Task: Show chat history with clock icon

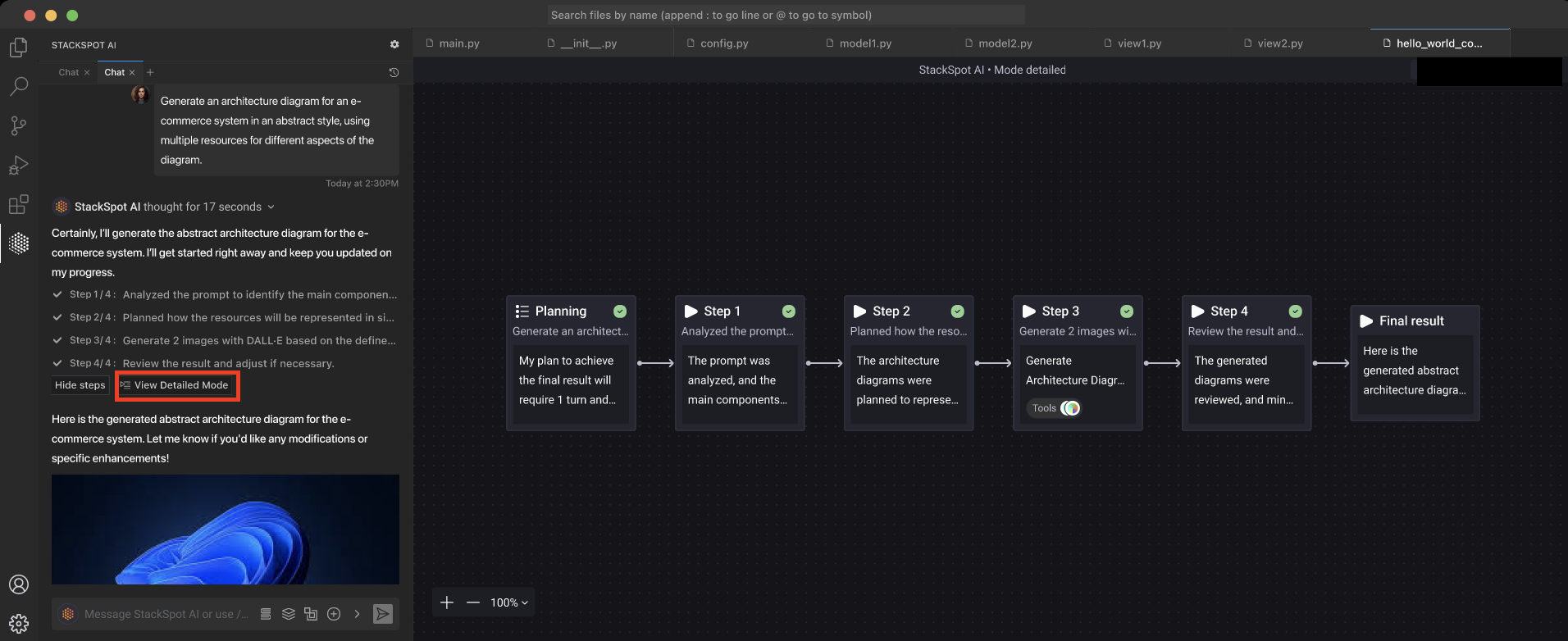Action: pos(394,72)
